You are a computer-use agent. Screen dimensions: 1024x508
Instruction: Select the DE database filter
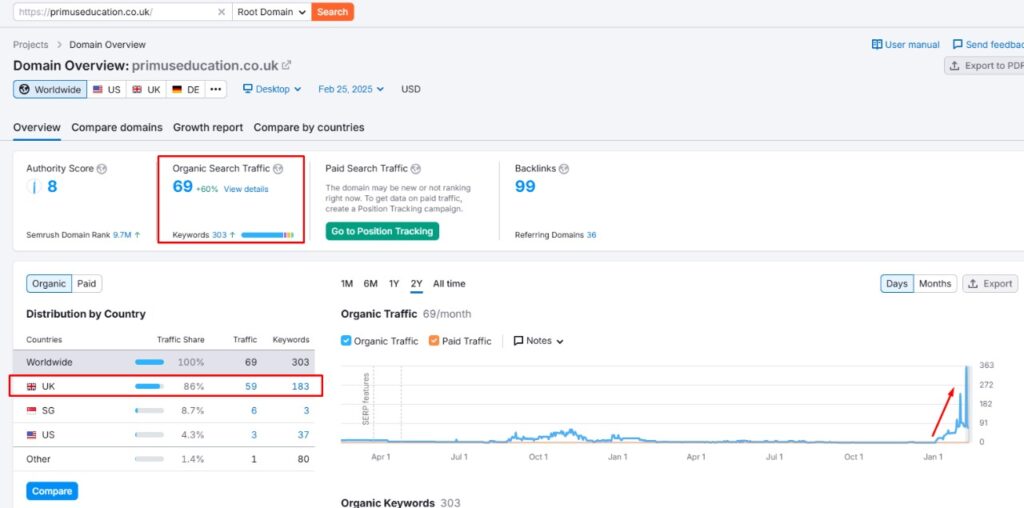coord(185,89)
